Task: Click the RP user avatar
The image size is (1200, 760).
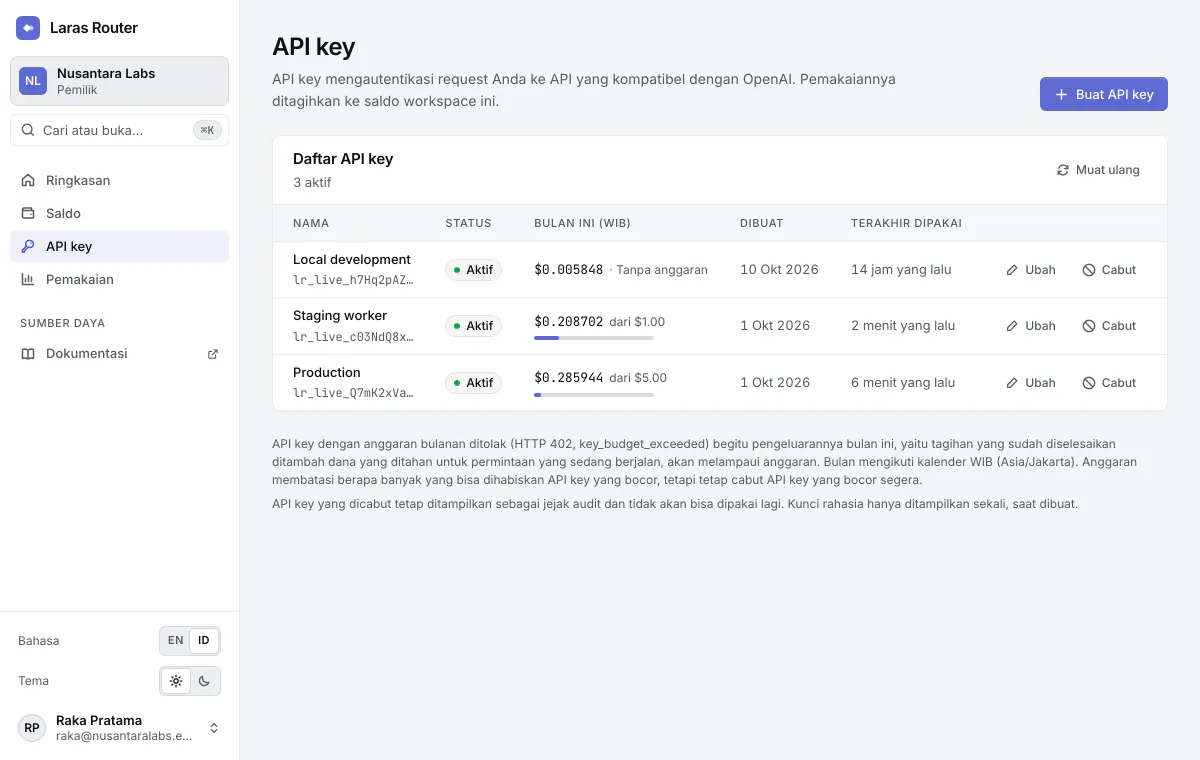Action: click(32, 728)
